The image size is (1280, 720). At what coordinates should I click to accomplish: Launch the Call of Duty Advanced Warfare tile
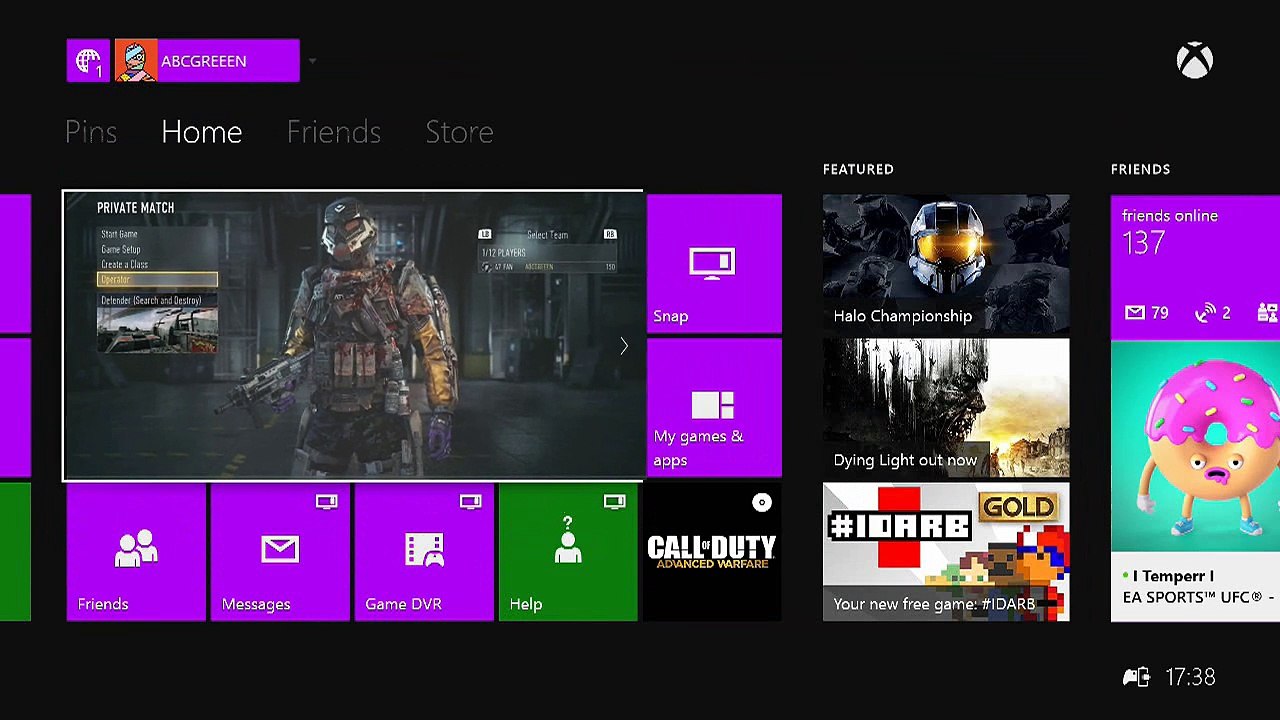712,552
